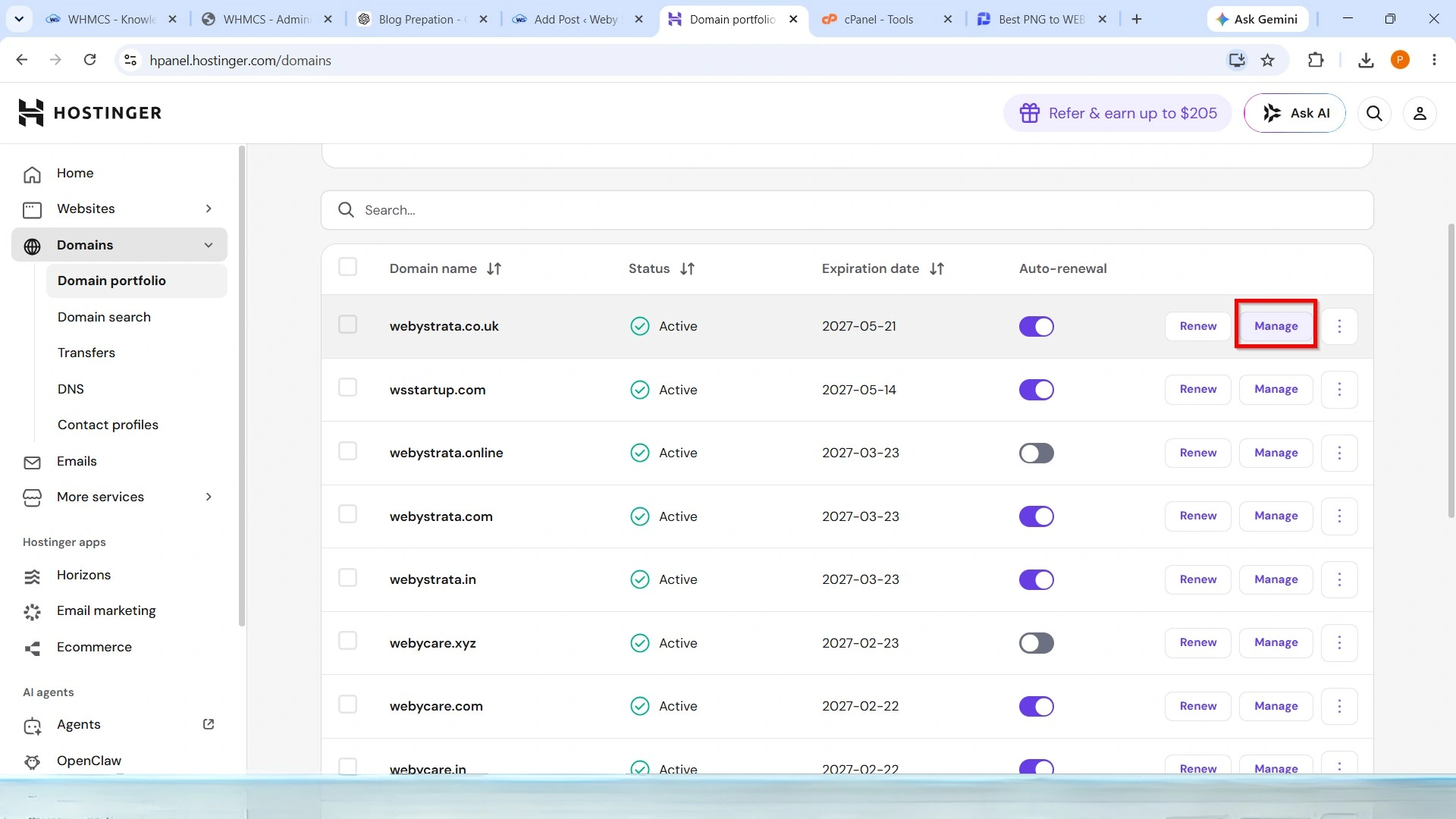Open Transfers in sidebar
The image size is (1456, 819).
pos(86,353)
